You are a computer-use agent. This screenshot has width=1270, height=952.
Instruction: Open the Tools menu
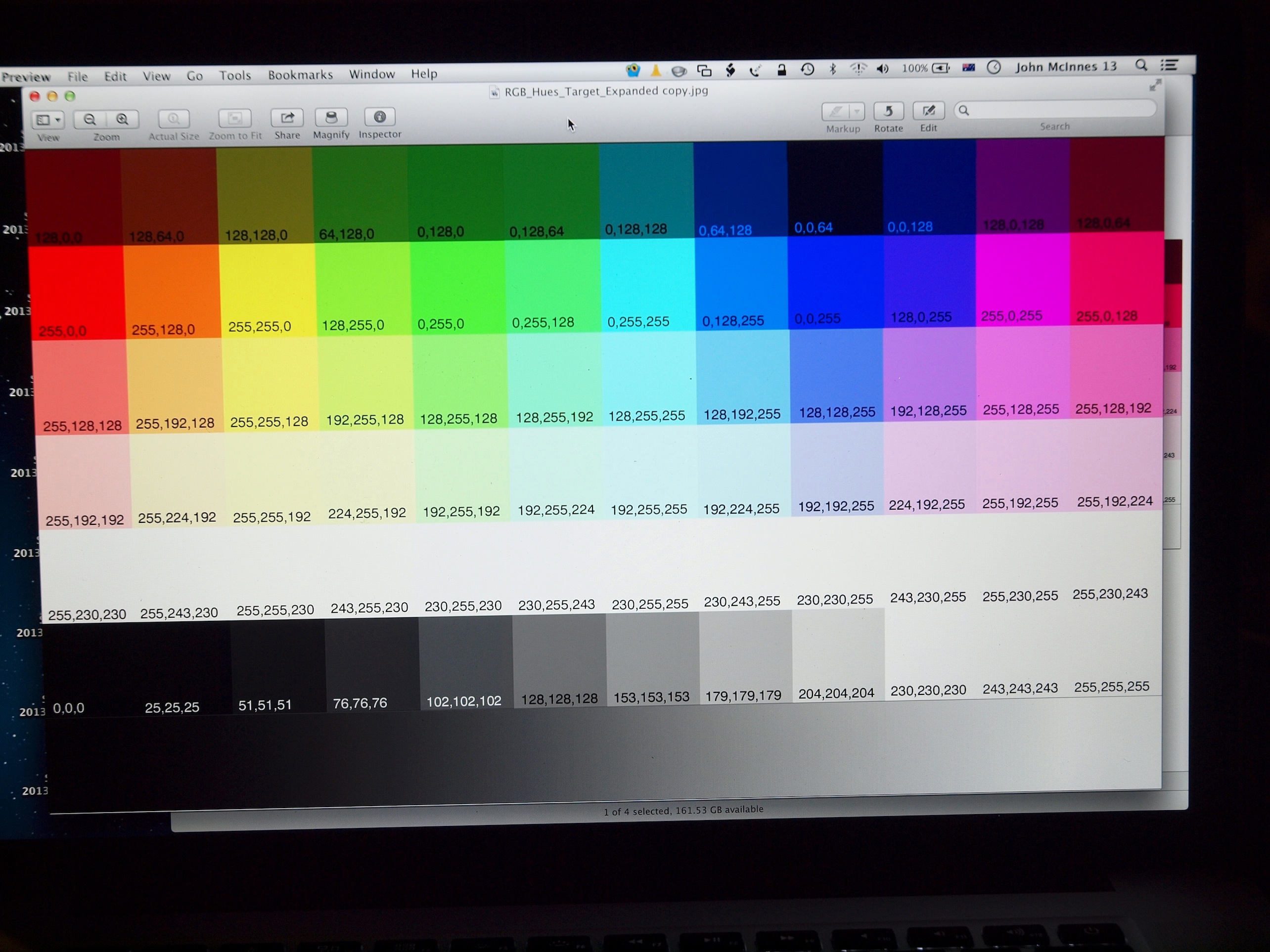tap(235, 76)
